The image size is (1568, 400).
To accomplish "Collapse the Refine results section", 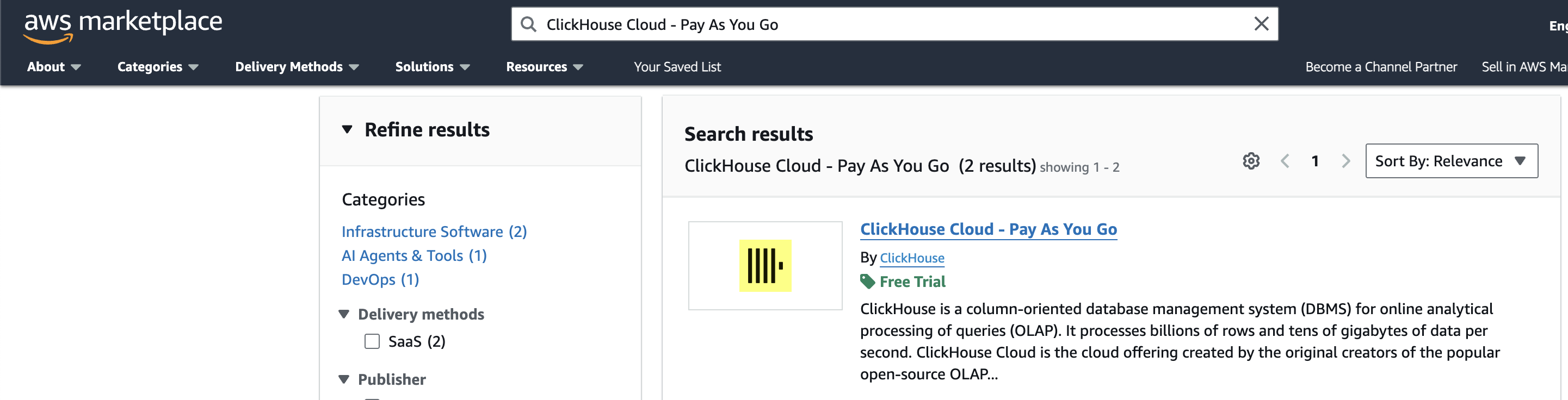I will 347,129.
